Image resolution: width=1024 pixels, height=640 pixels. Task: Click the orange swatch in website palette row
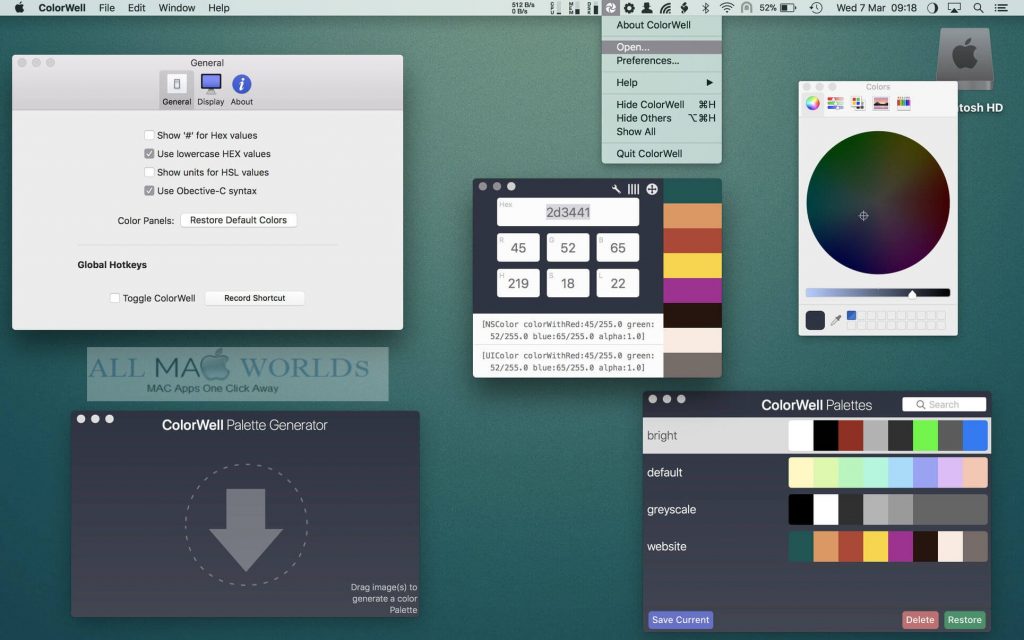(825, 547)
